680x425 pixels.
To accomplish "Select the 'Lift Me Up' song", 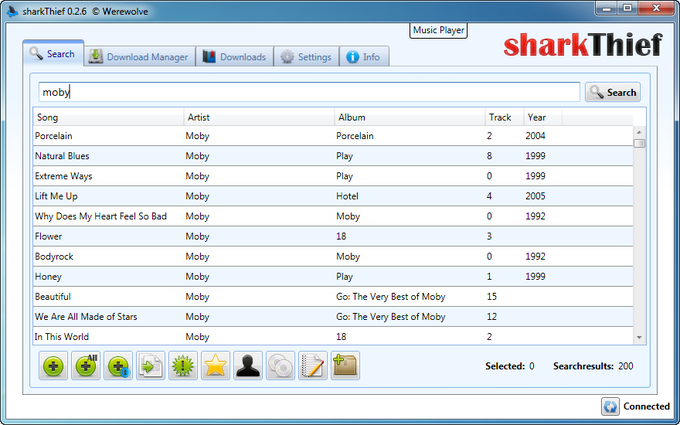I will (x=333, y=196).
